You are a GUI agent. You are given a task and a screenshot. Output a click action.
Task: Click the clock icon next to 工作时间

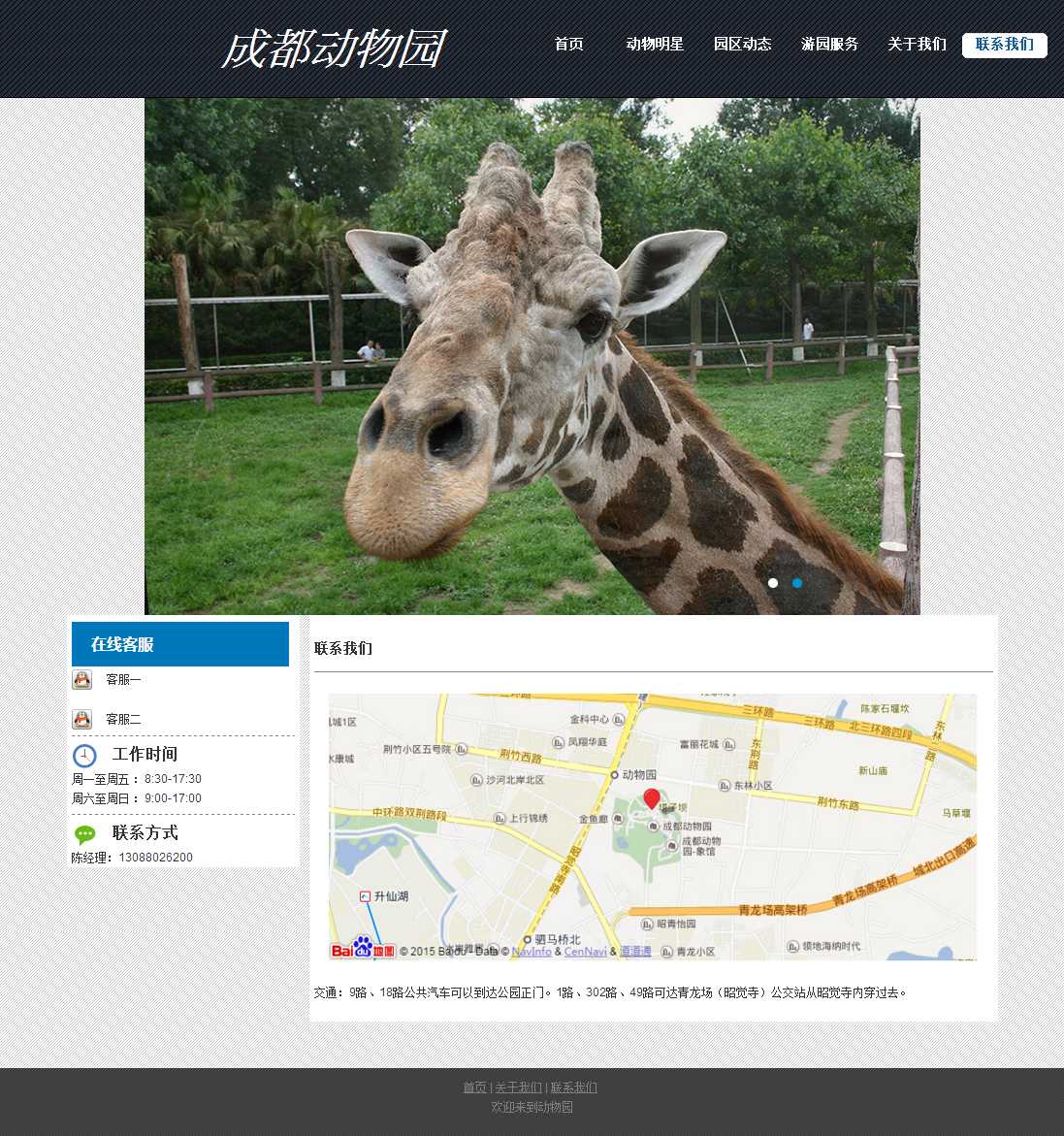[84, 756]
